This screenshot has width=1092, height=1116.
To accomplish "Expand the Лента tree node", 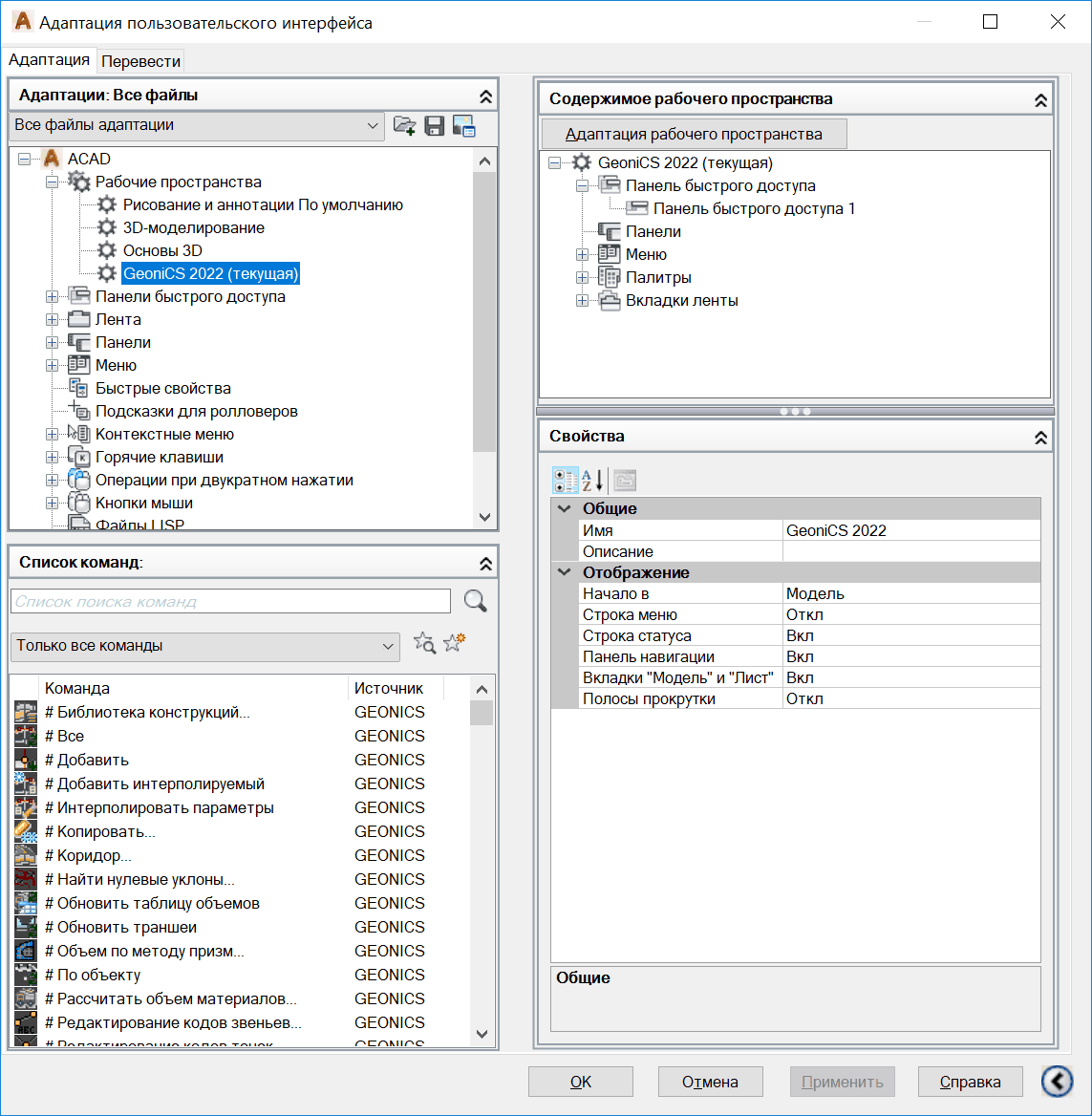I will tap(53, 320).
